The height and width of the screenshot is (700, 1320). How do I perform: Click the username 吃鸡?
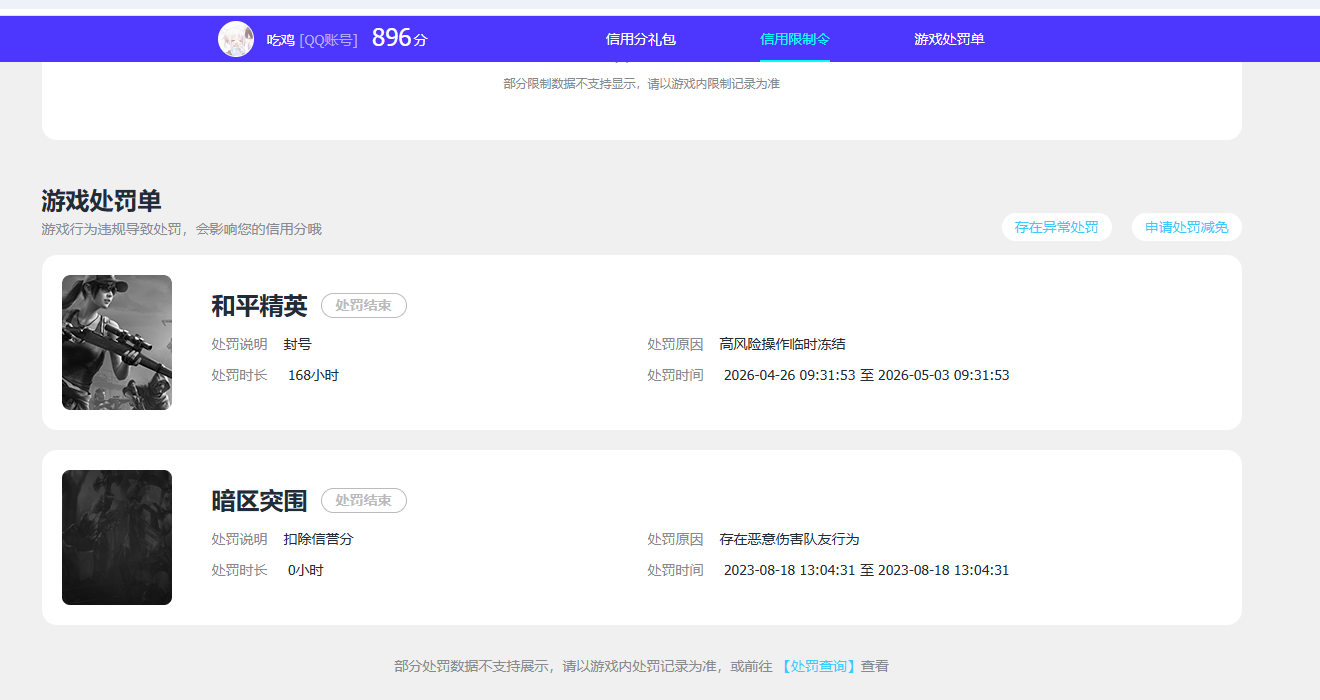pyautogui.click(x=280, y=40)
